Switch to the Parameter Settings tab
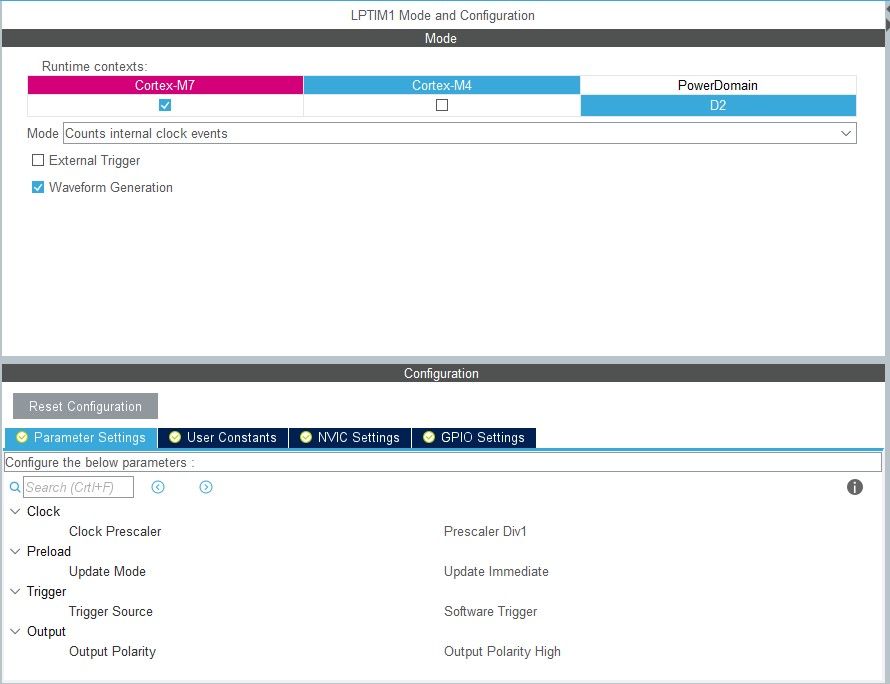Screen dimensions: 890x684 click(81, 438)
